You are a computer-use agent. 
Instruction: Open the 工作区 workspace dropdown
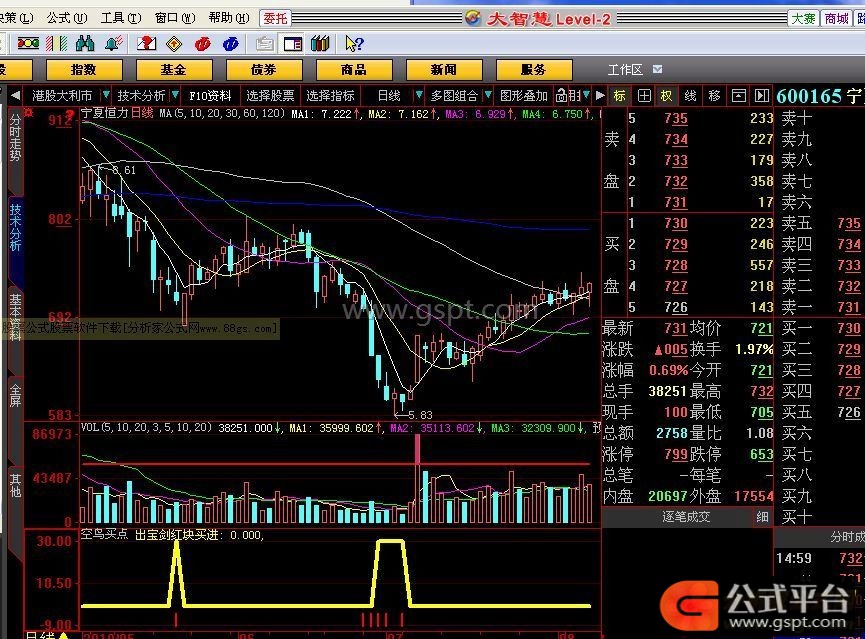(658, 70)
